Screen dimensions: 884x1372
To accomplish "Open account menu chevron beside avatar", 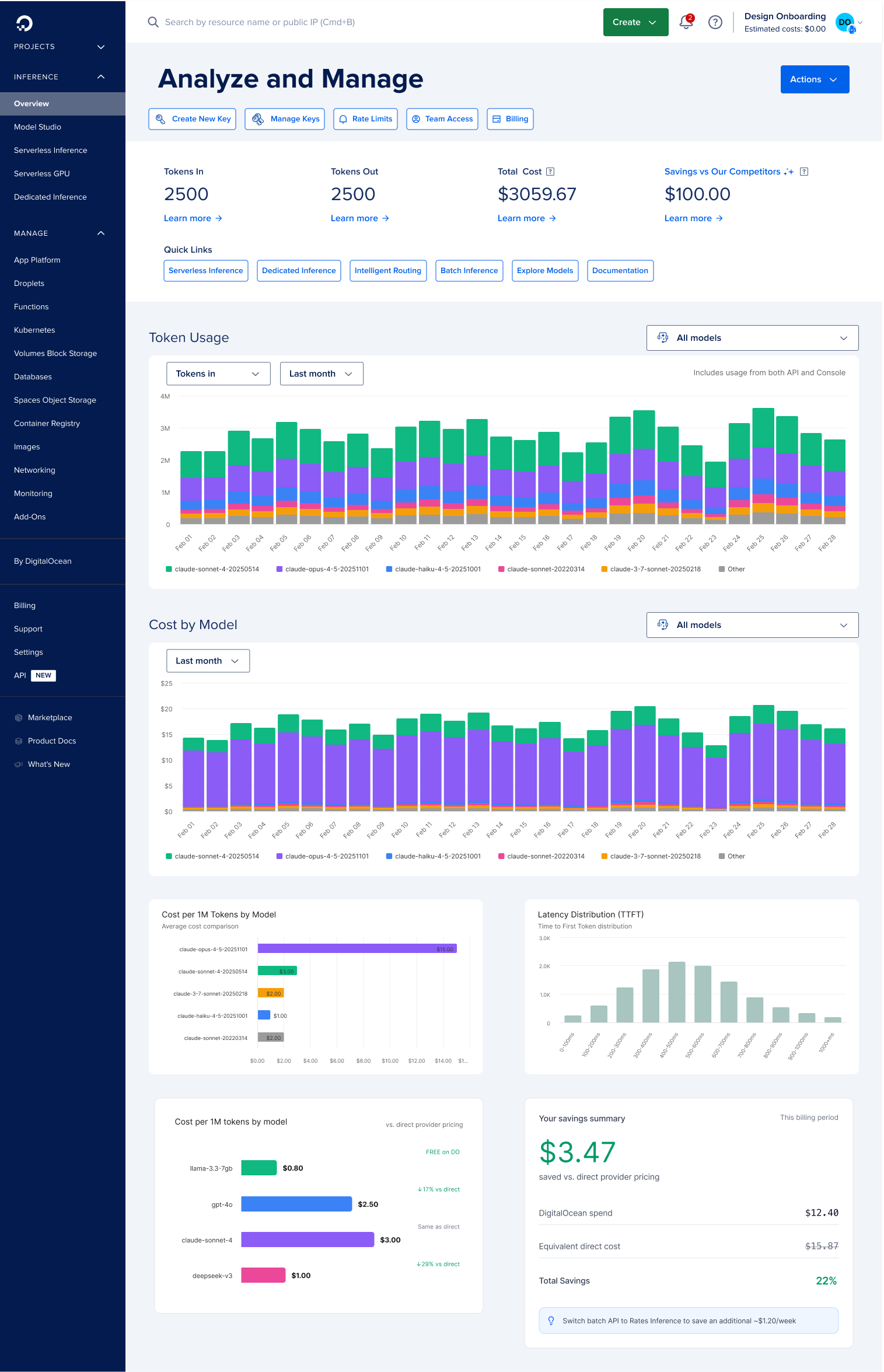I will (860, 22).
